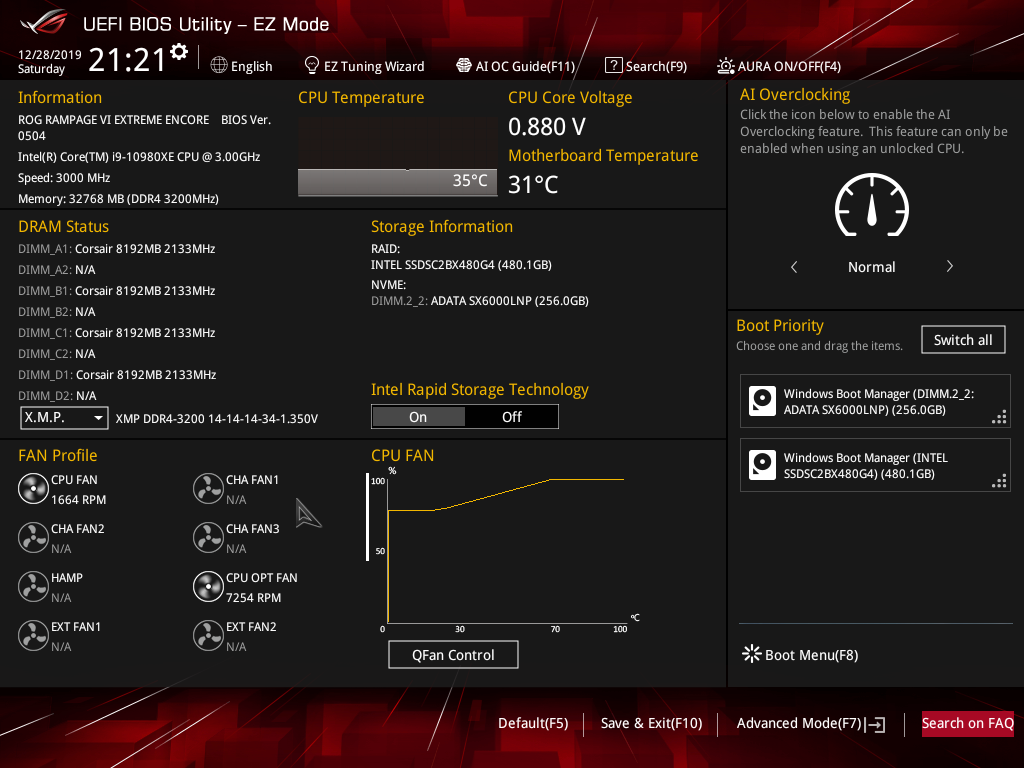Select the HAMP fan icon
This screenshot has height=768, width=1024.
tap(33, 586)
